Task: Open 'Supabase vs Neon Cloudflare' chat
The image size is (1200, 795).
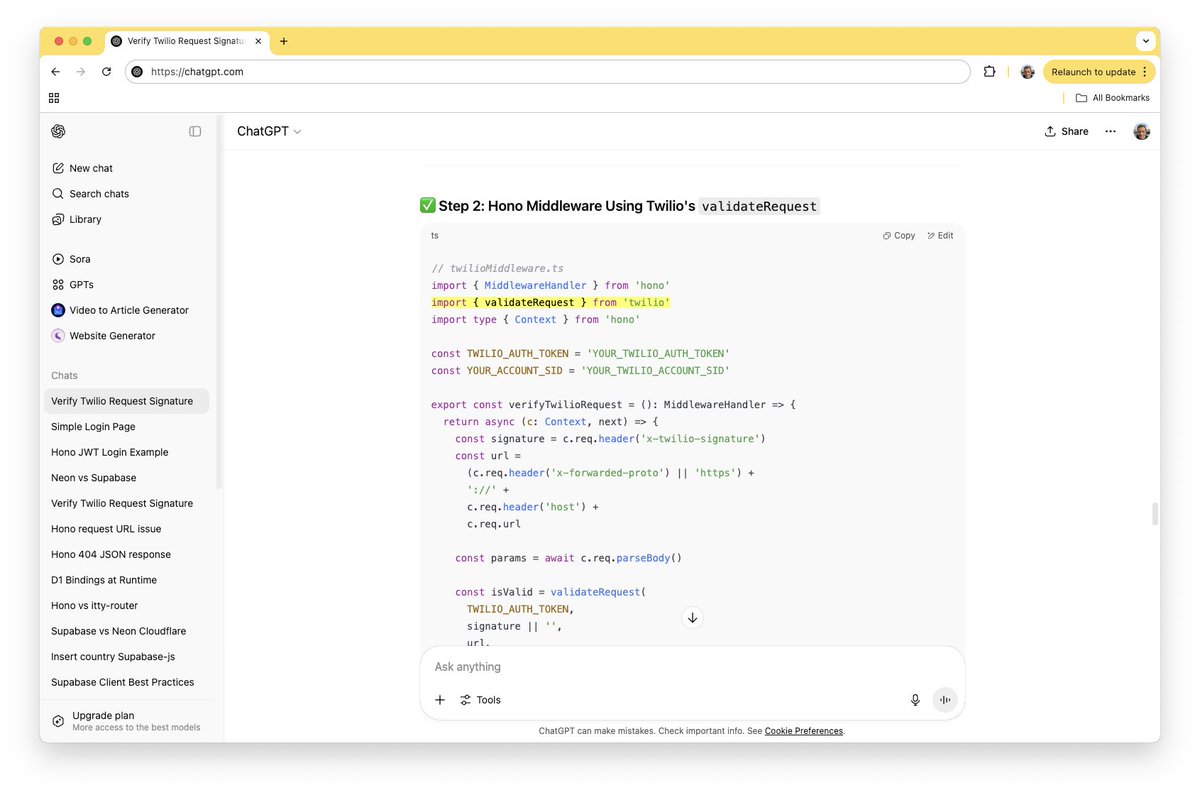Action: (x=127, y=631)
